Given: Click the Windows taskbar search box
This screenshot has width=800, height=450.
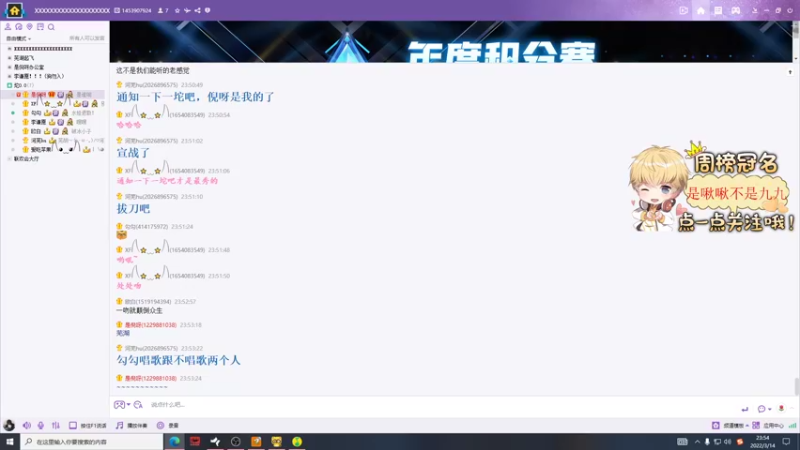Looking at the screenshot, I should [92, 441].
